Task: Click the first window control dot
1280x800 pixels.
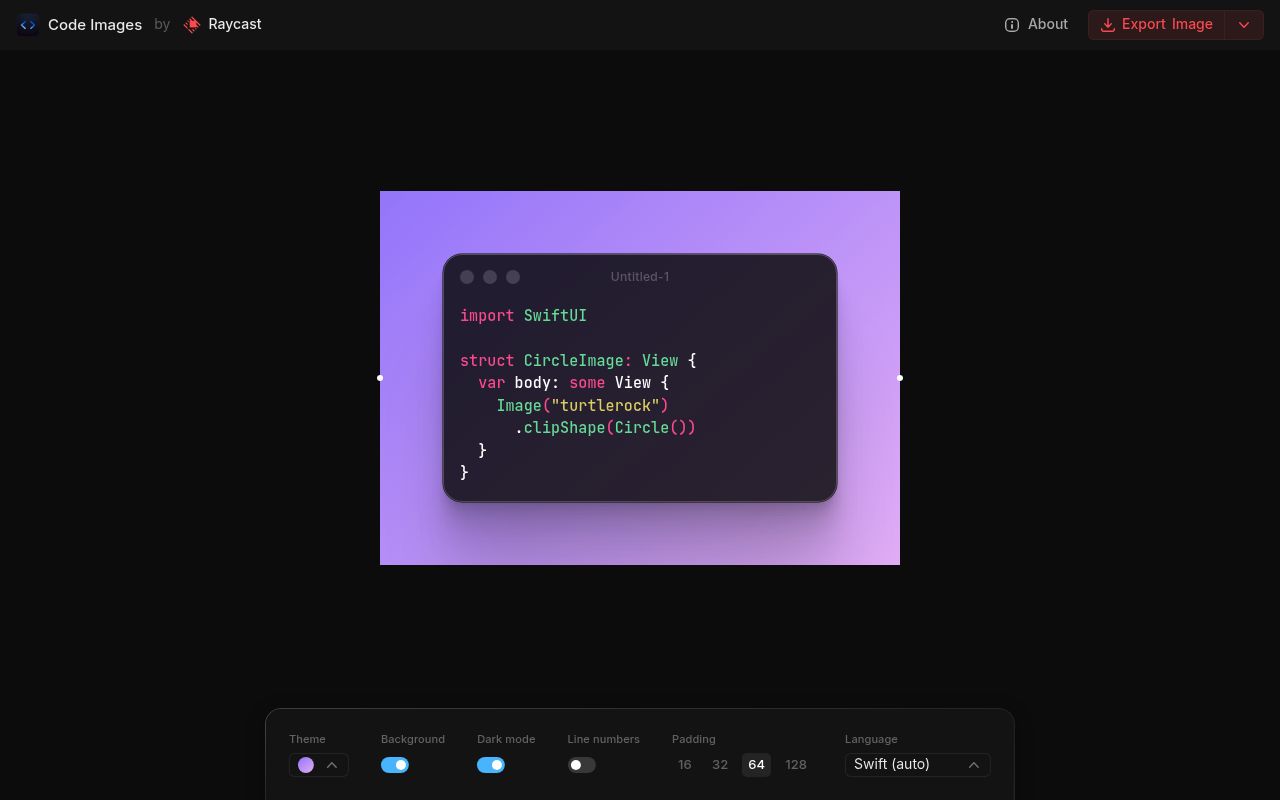Action: (x=467, y=277)
